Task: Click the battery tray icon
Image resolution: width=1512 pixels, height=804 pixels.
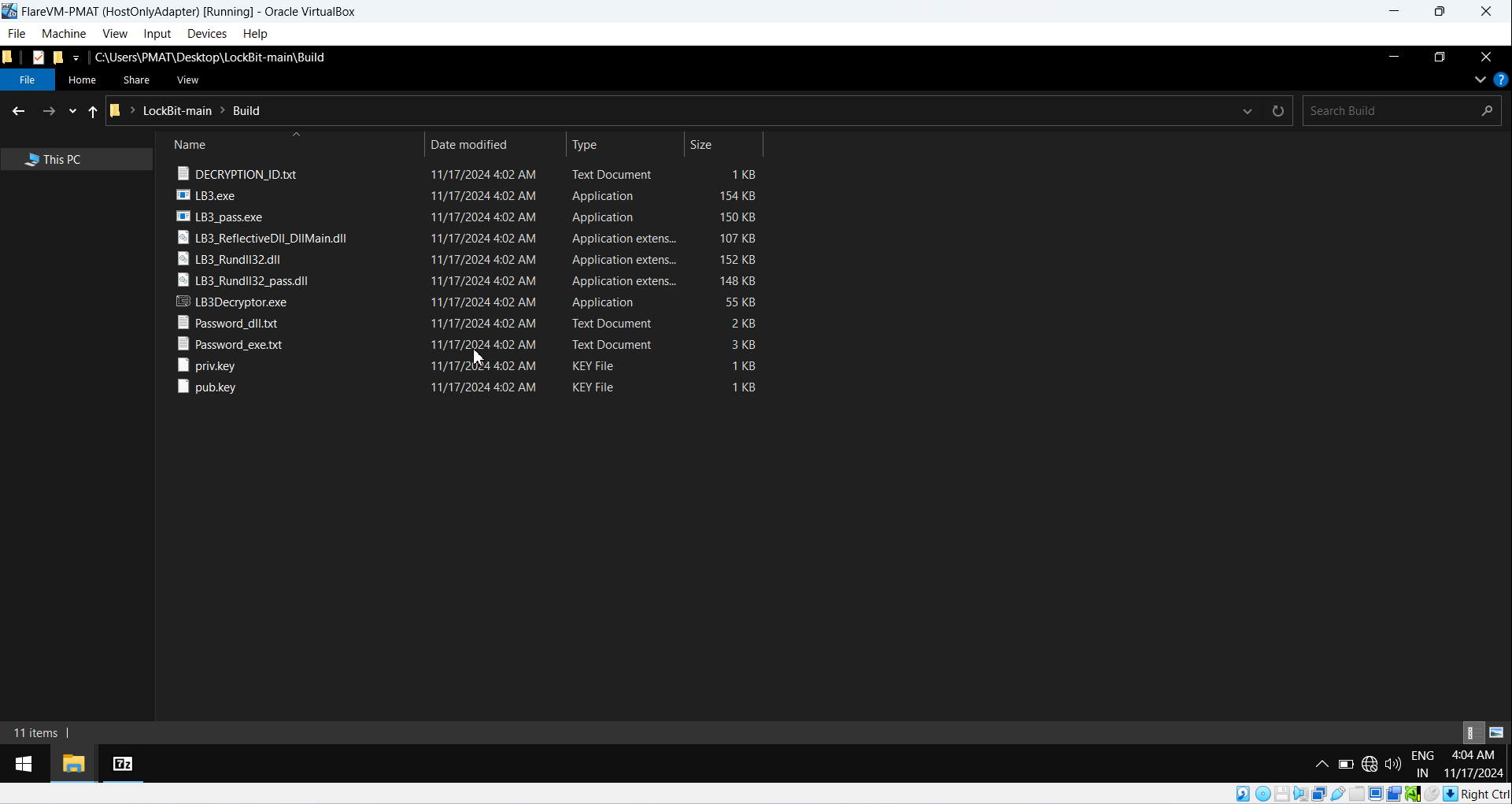Action: [1346, 764]
